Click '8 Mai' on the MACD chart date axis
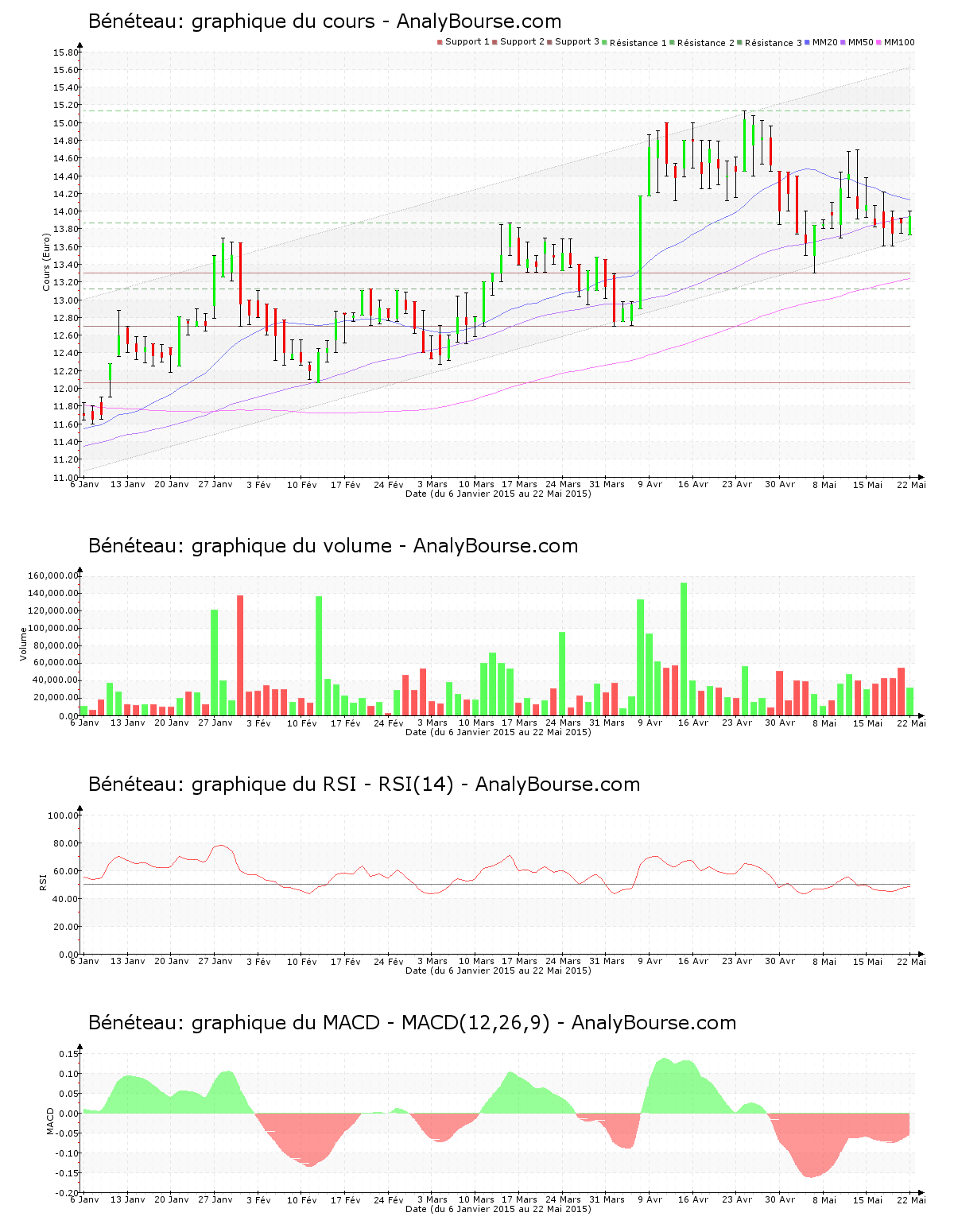Image resolution: width=954 pixels, height=1232 pixels. point(824,1199)
